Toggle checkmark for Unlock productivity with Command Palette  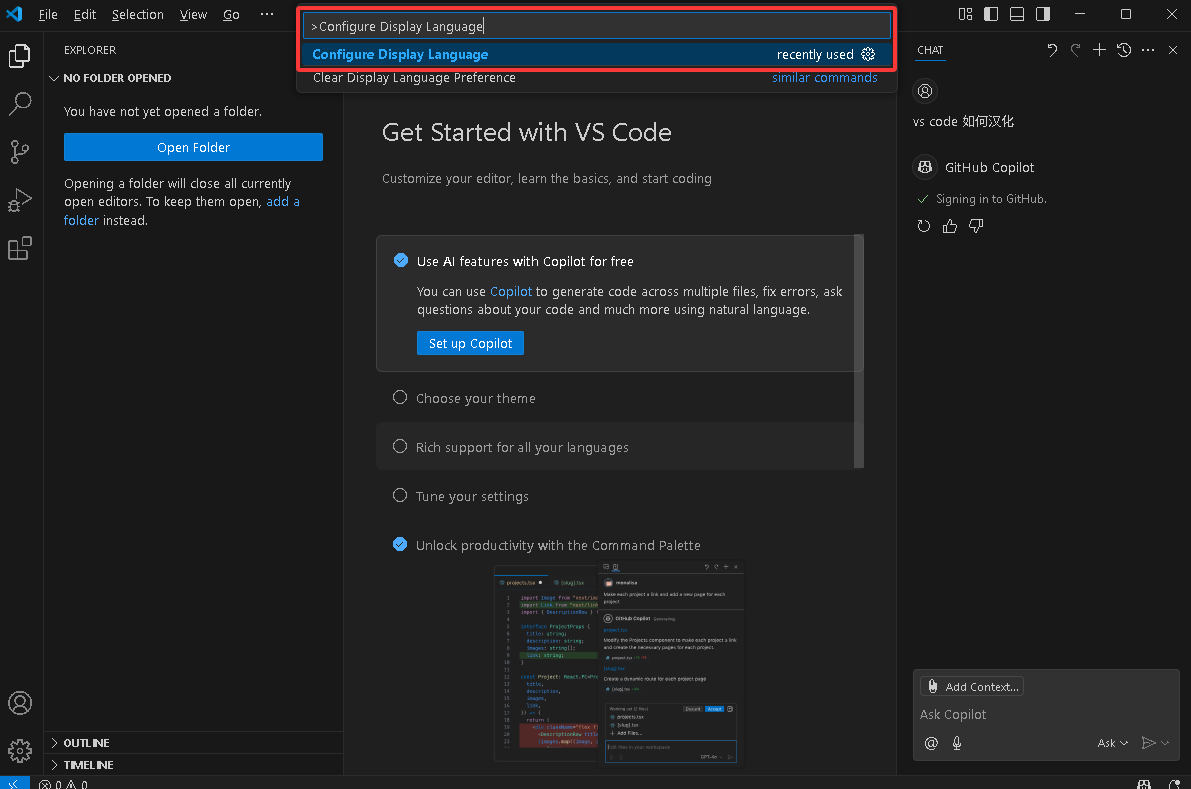(400, 544)
